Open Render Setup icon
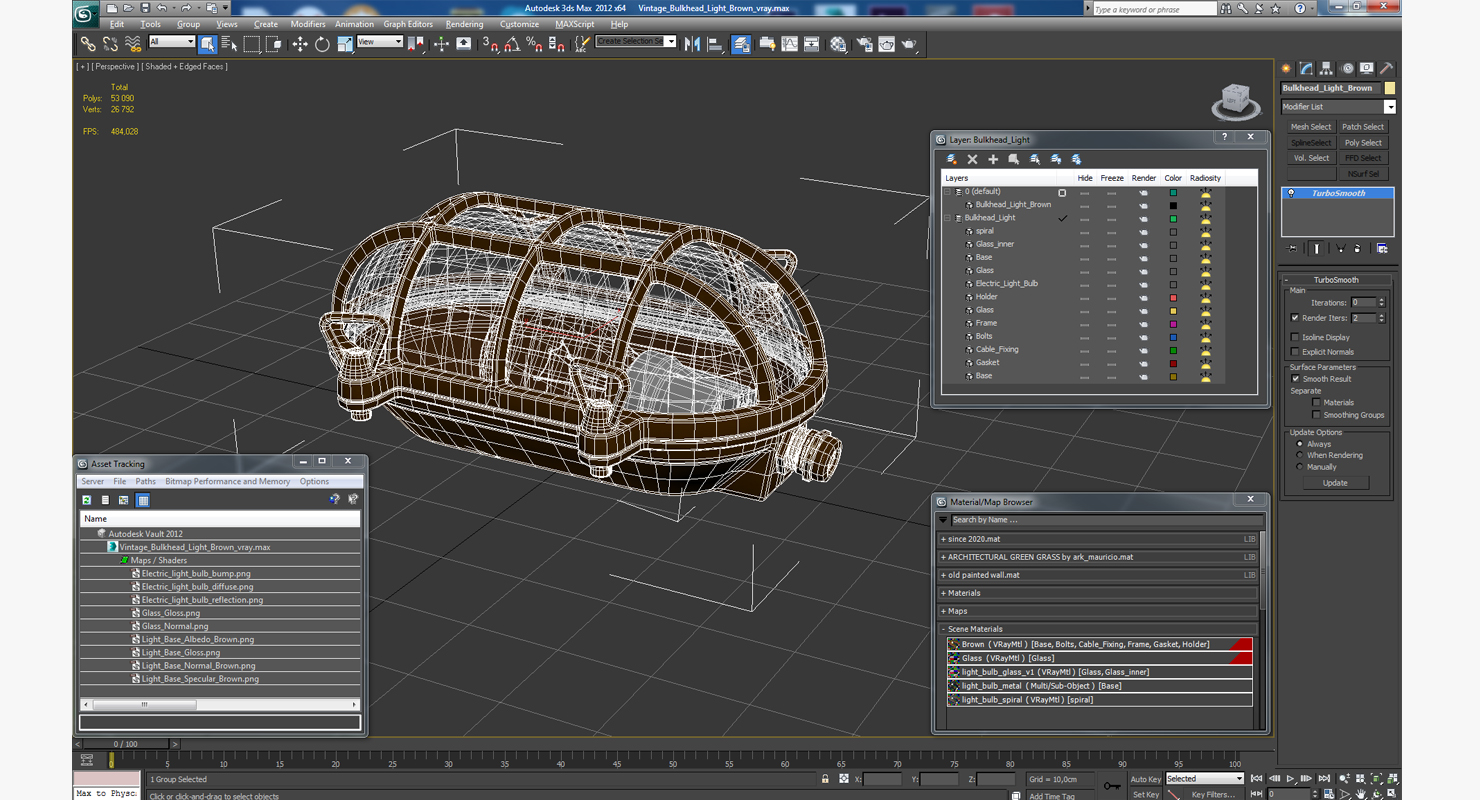 [864, 44]
